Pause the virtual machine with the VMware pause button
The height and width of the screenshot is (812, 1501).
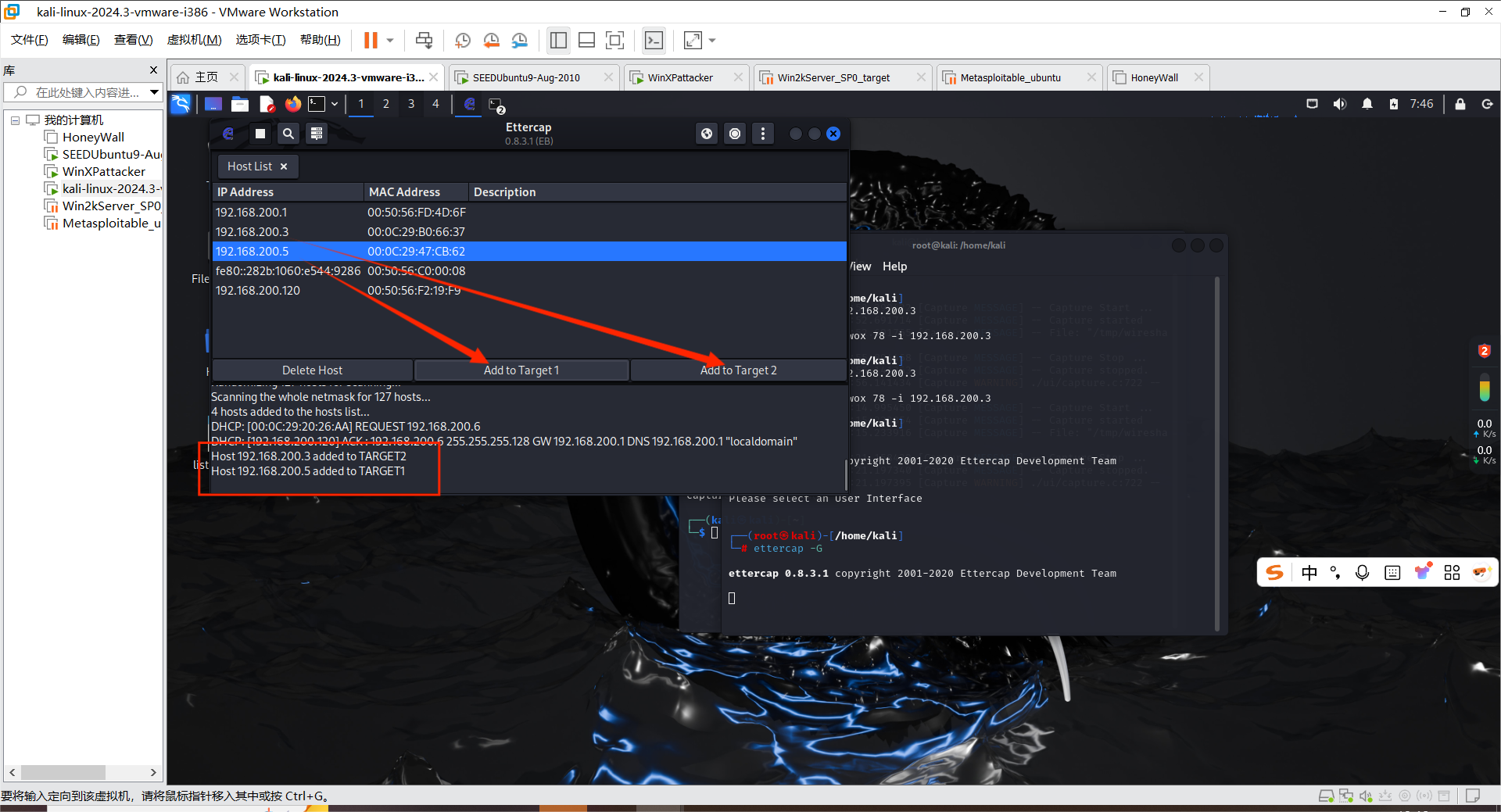pyautogui.click(x=371, y=41)
